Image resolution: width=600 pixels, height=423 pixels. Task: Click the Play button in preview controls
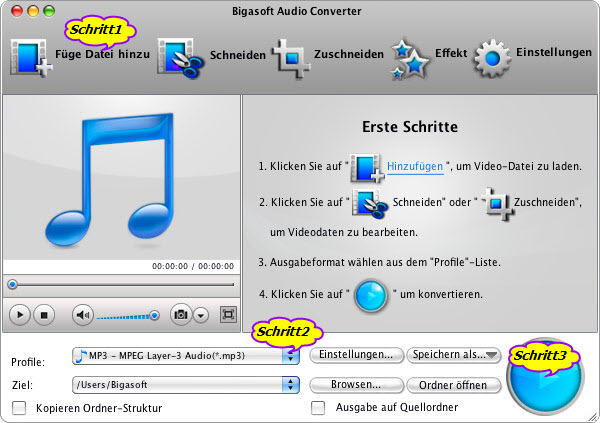pos(20,315)
